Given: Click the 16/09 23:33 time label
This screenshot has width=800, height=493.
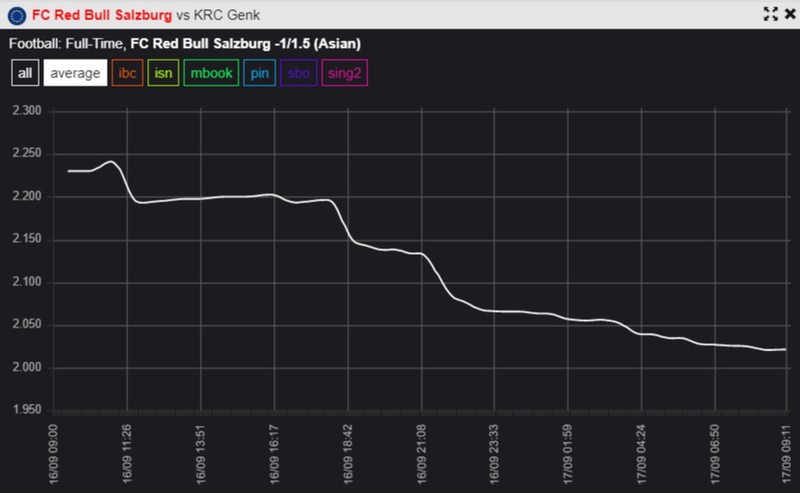Looking at the screenshot, I should coord(494,454).
